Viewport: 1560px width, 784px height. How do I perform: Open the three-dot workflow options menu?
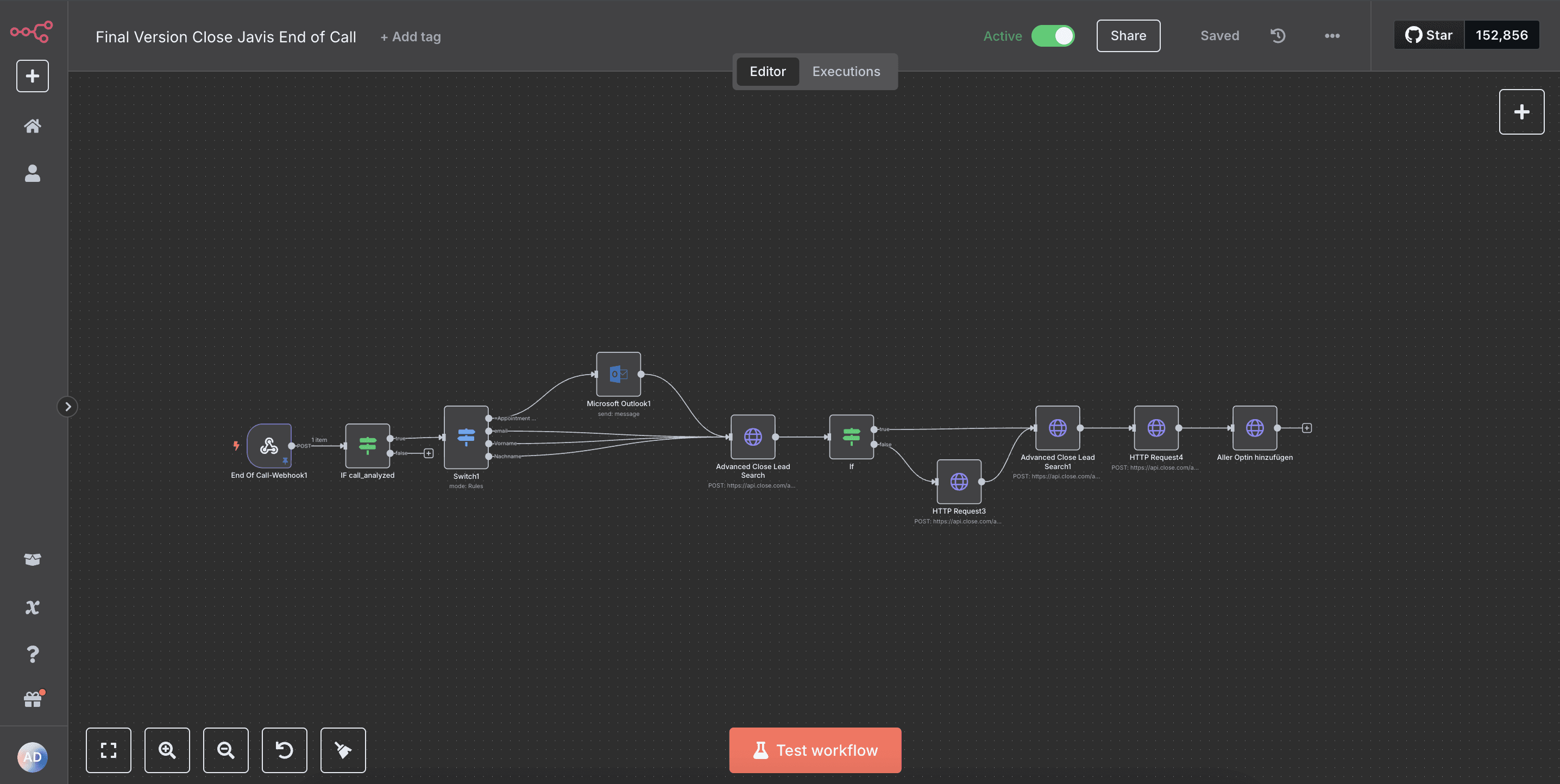(1332, 36)
